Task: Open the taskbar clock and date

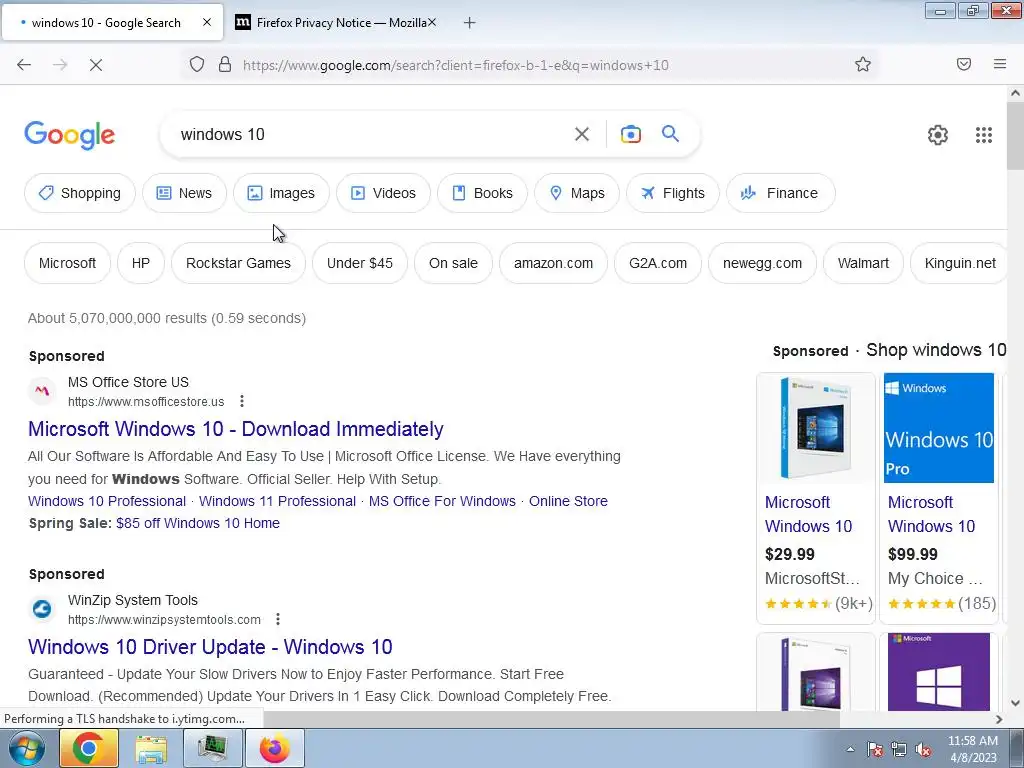Action: pos(972,749)
